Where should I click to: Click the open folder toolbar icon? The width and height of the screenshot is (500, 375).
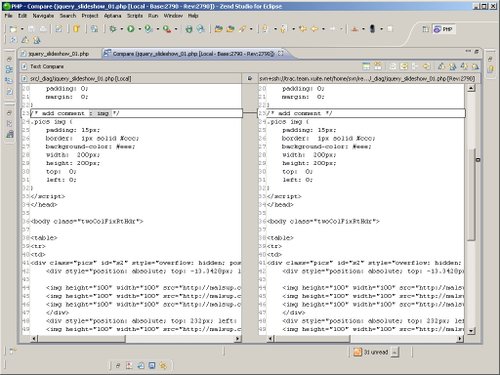click(x=218, y=29)
